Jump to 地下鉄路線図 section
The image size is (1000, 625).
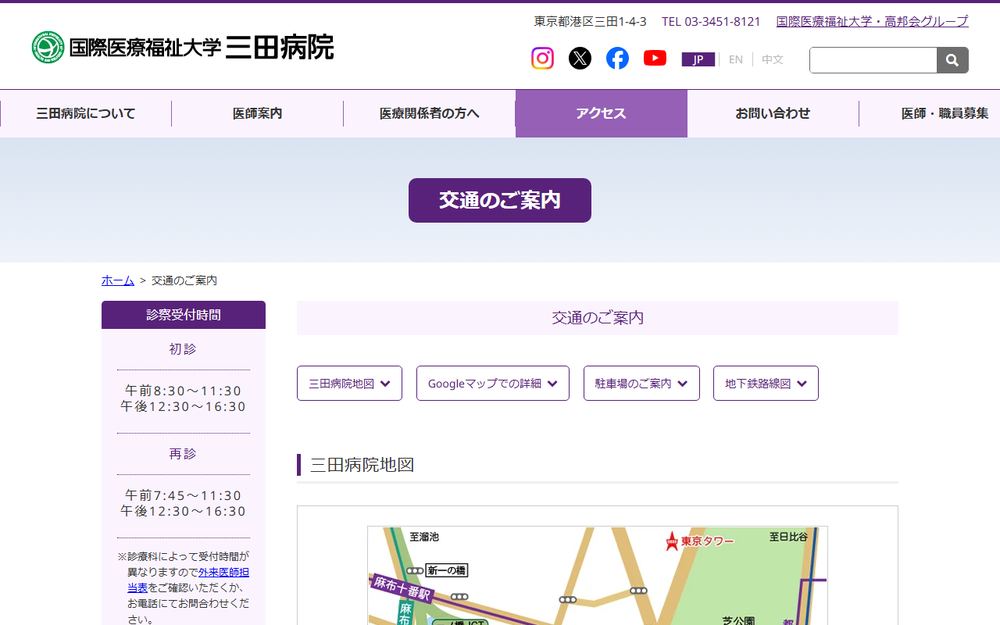pos(765,383)
